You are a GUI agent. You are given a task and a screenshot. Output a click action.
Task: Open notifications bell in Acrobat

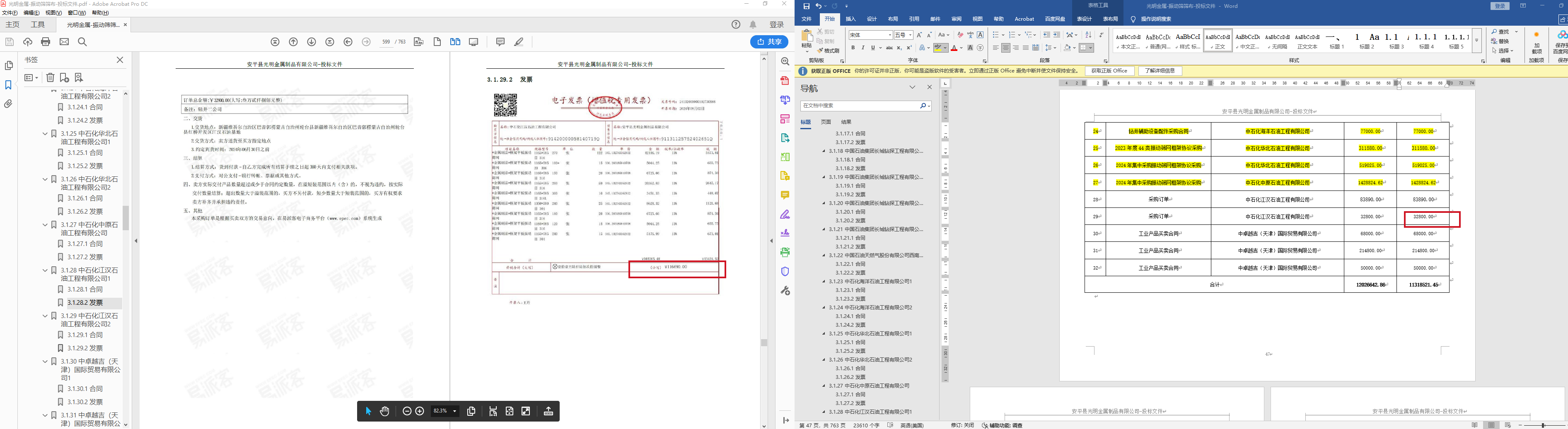click(753, 25)
